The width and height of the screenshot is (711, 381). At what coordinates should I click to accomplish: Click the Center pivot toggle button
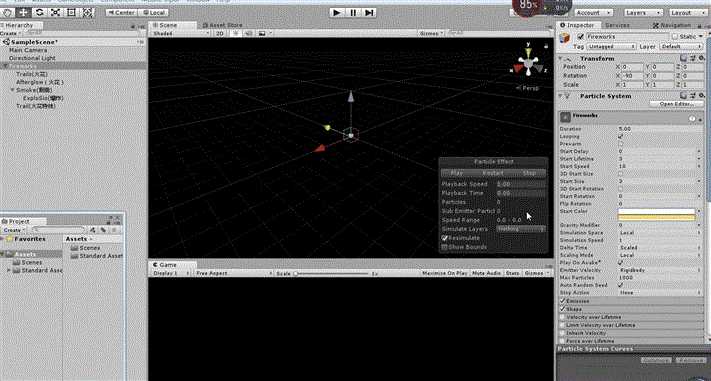coord(121,13)
